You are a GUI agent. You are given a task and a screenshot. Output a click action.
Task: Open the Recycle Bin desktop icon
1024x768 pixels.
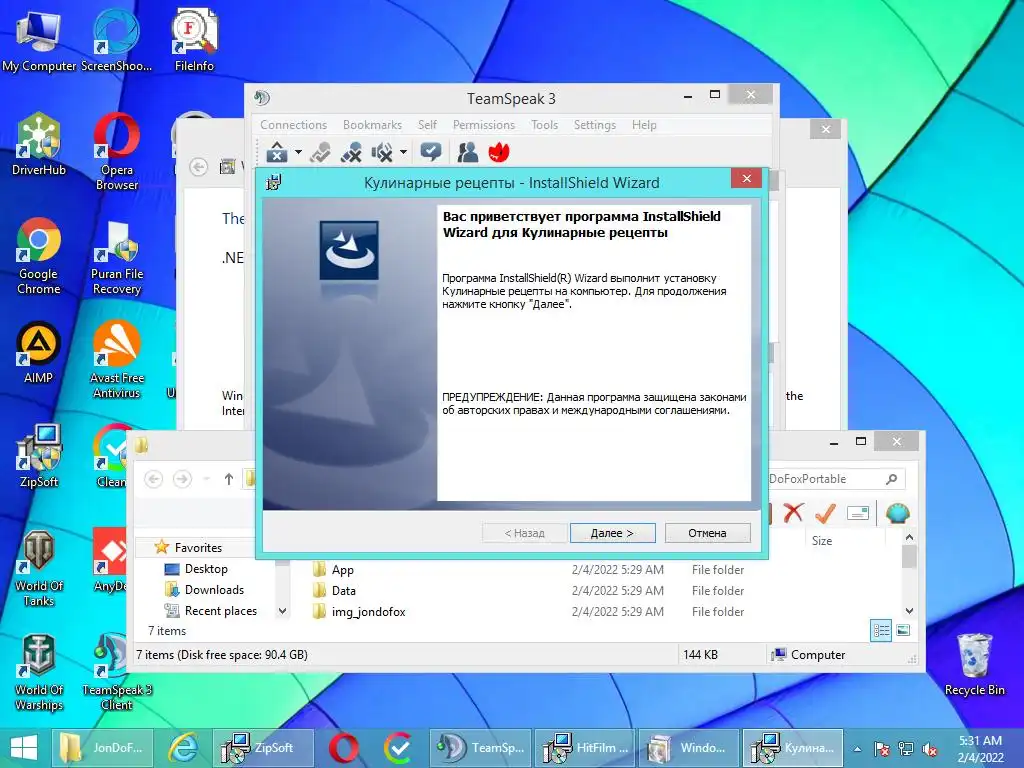pyautogui.click(x=974, y=664)
